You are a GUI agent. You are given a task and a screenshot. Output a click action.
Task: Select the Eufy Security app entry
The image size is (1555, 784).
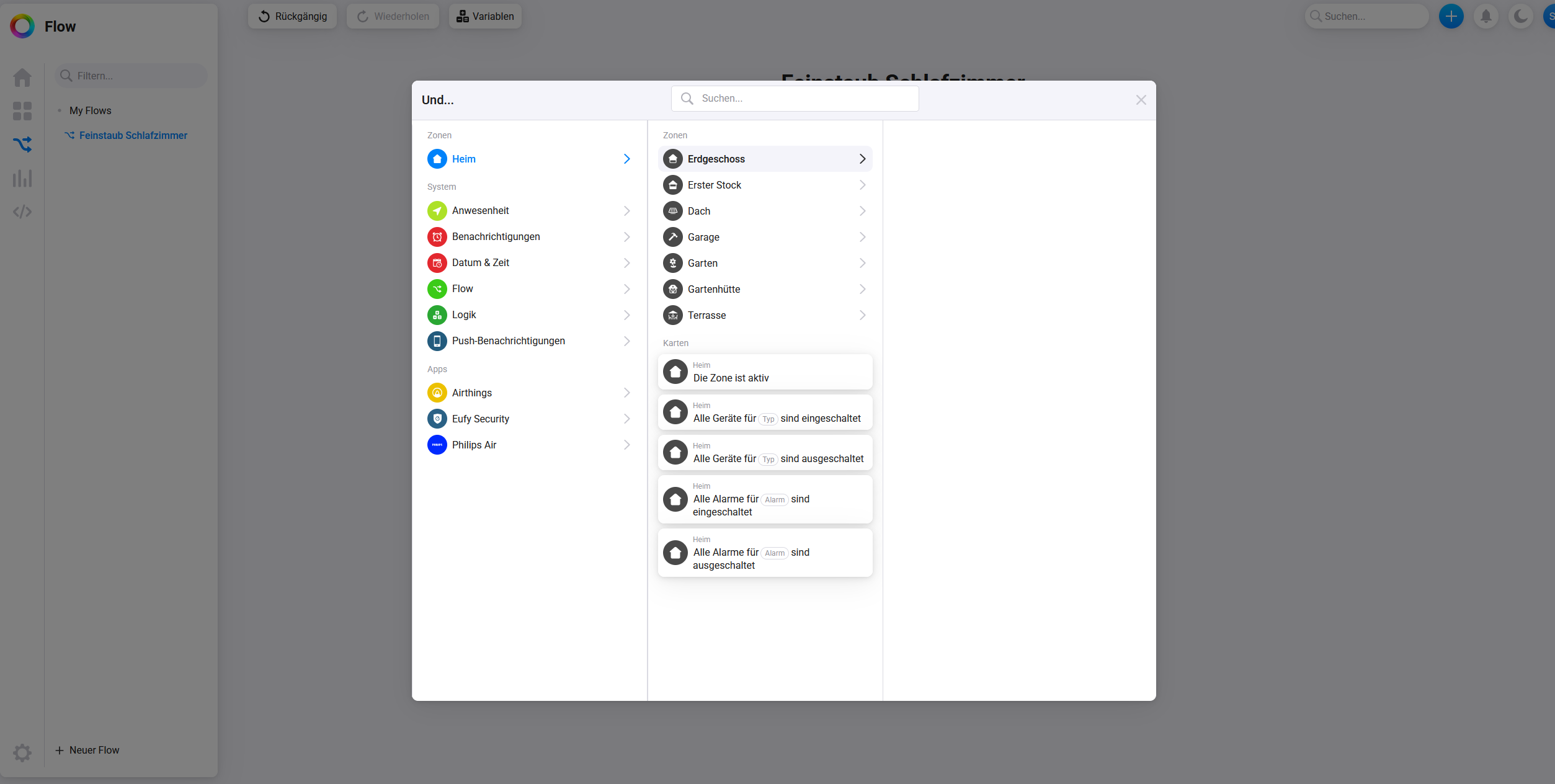(x=481, y=419)
